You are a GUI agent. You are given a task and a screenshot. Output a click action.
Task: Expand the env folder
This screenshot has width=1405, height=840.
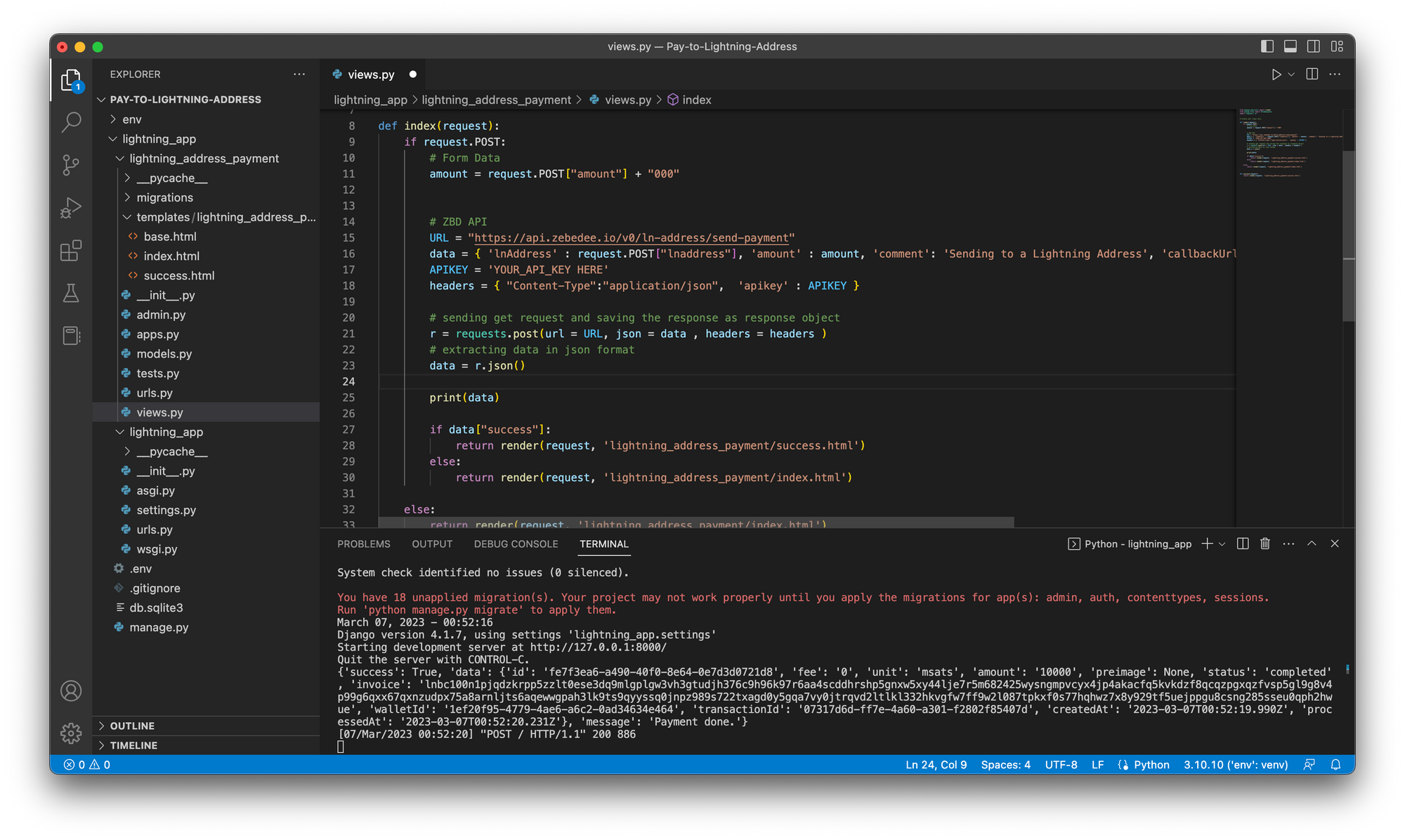pyautogui.click(x=132, y=119)
